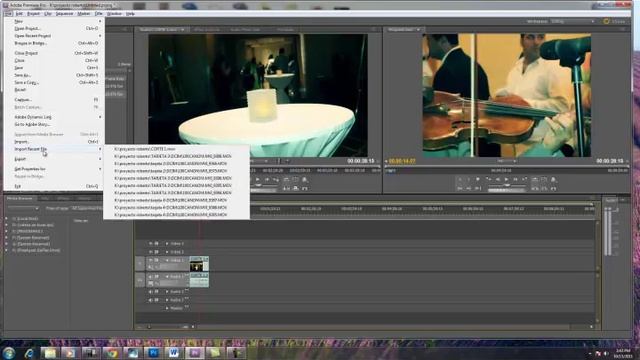Expand the Adobe Dynamic Link submenu

pyautogui.click(x=54, y=117)
